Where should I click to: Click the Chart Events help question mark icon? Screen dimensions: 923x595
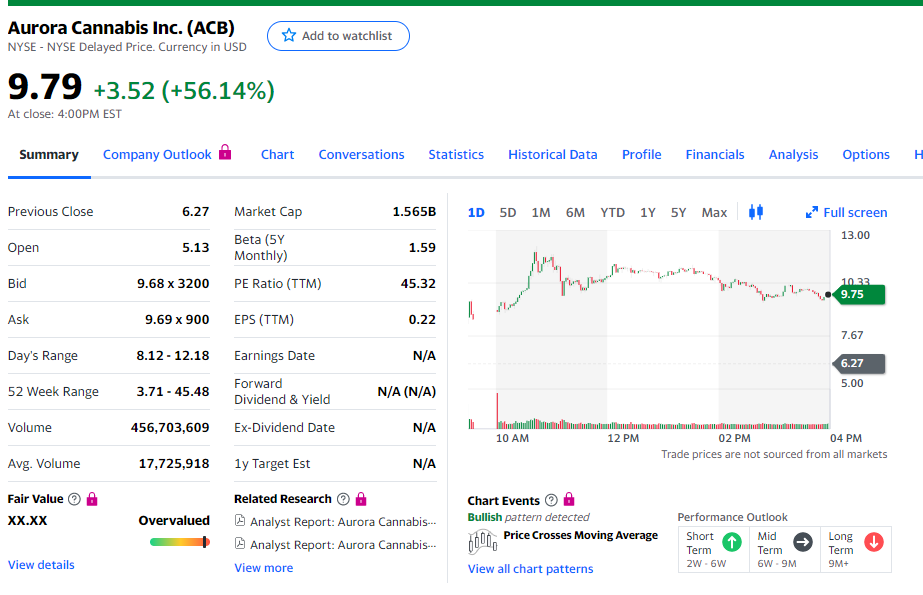tap(551, 500)
